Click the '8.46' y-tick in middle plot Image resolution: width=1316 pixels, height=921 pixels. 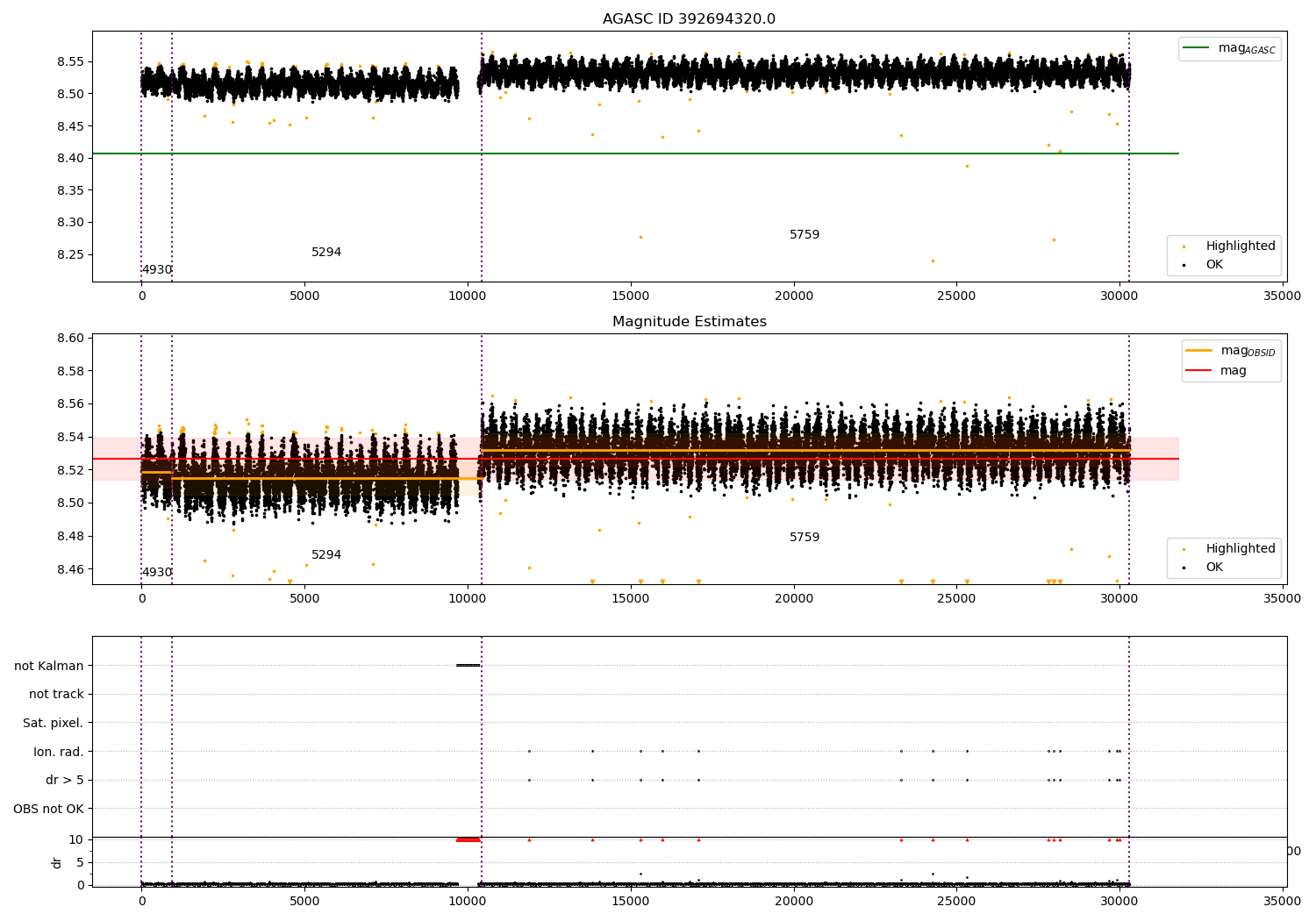click(70, 569)
